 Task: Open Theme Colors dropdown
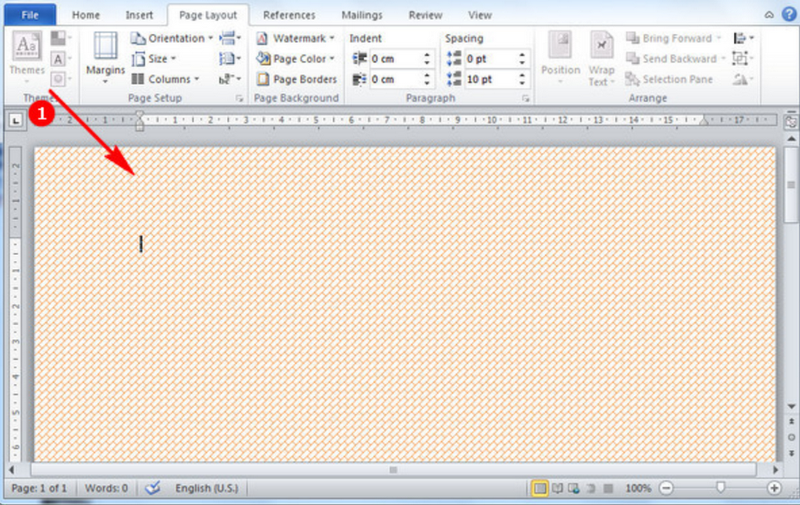click(x=61, y=38)
